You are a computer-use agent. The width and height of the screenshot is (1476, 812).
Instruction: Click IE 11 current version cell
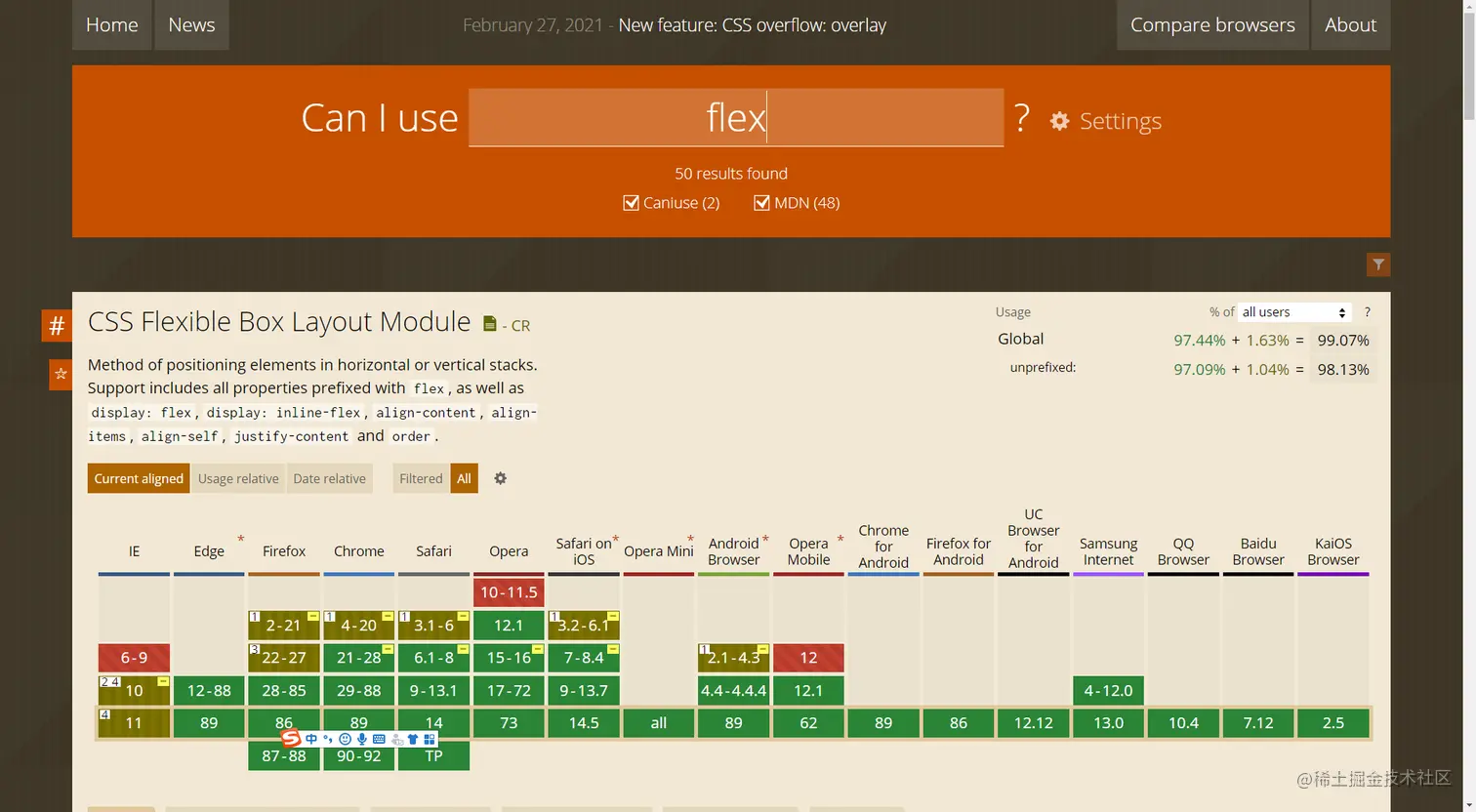(x=134, y=723)
